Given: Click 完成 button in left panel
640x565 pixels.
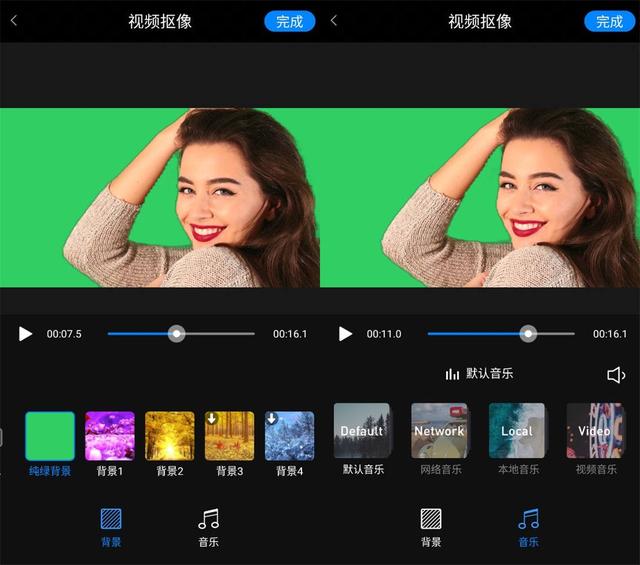Looking at the screenshot, I should tap(290, 21).
